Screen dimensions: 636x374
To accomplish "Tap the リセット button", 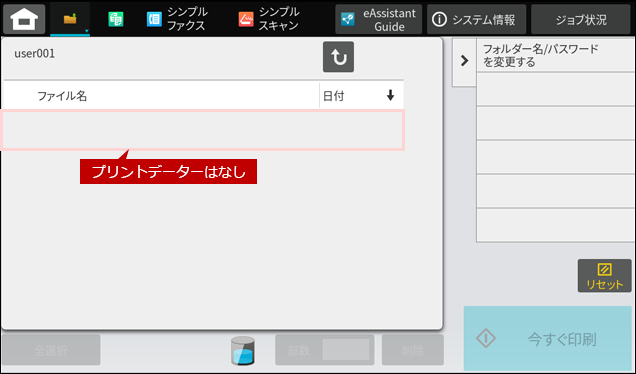I will (x=604, y=276).
